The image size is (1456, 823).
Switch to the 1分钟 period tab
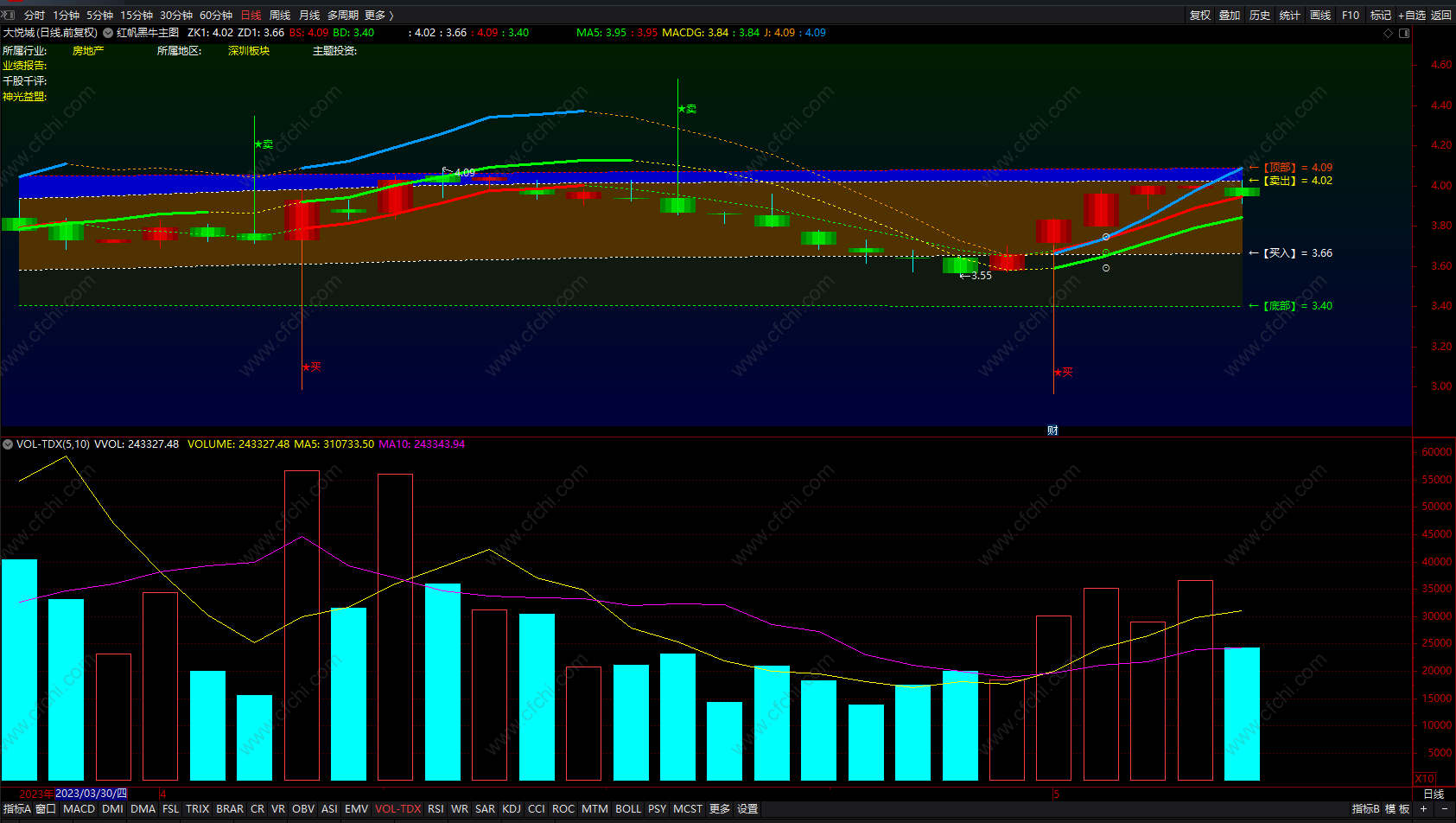(x=66, y=16)
